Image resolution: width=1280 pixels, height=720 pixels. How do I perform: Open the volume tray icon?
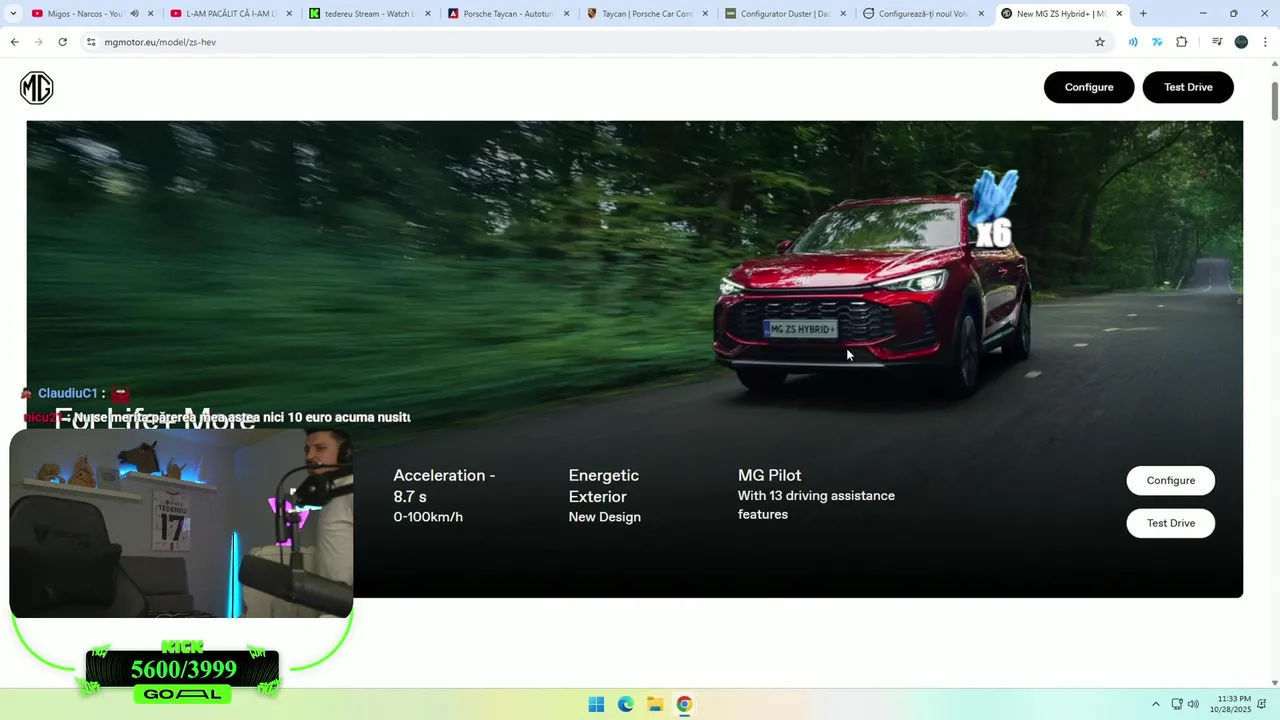click(x=1193, y=704)
